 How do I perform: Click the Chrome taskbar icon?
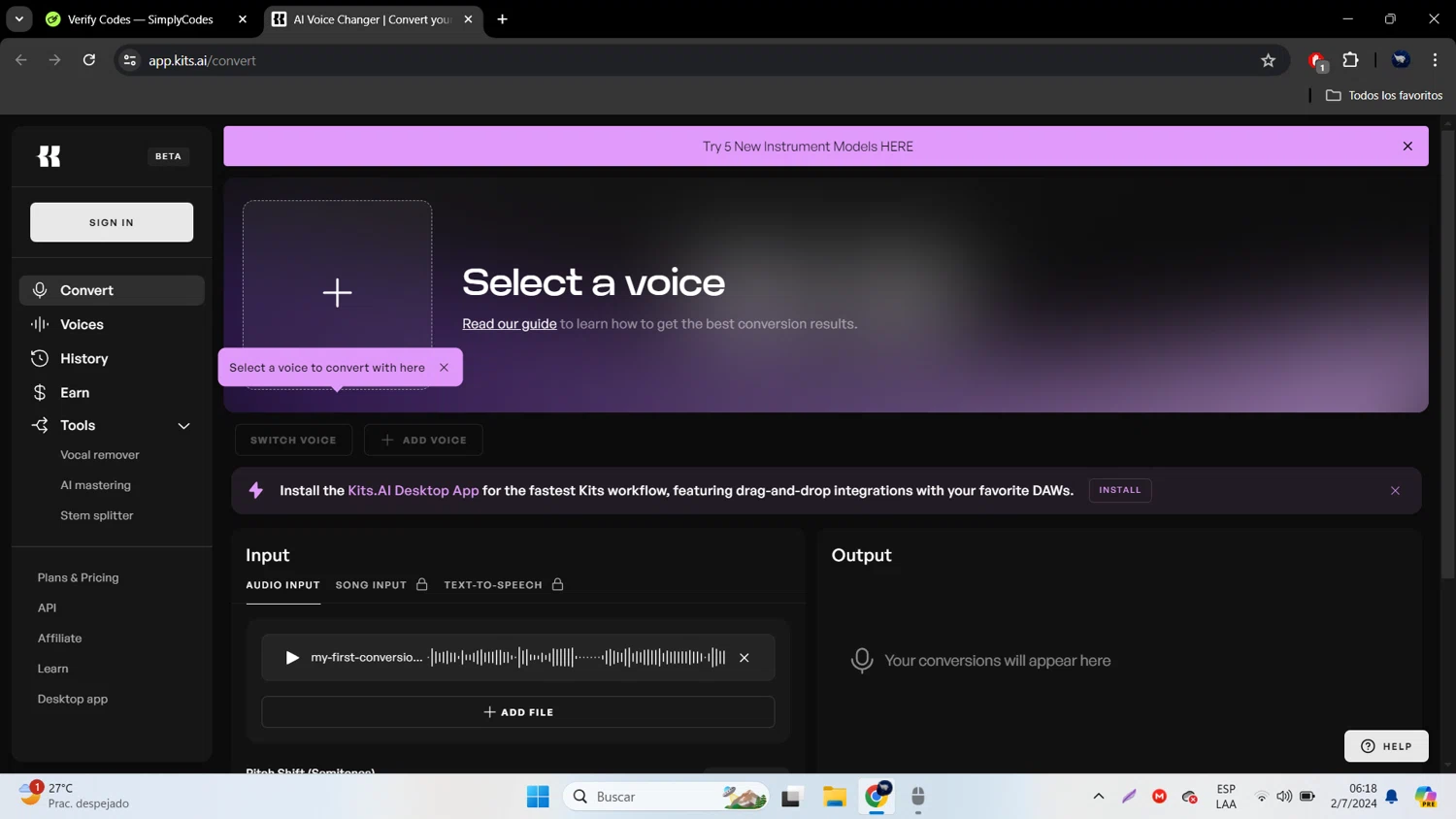pos(877,797)
